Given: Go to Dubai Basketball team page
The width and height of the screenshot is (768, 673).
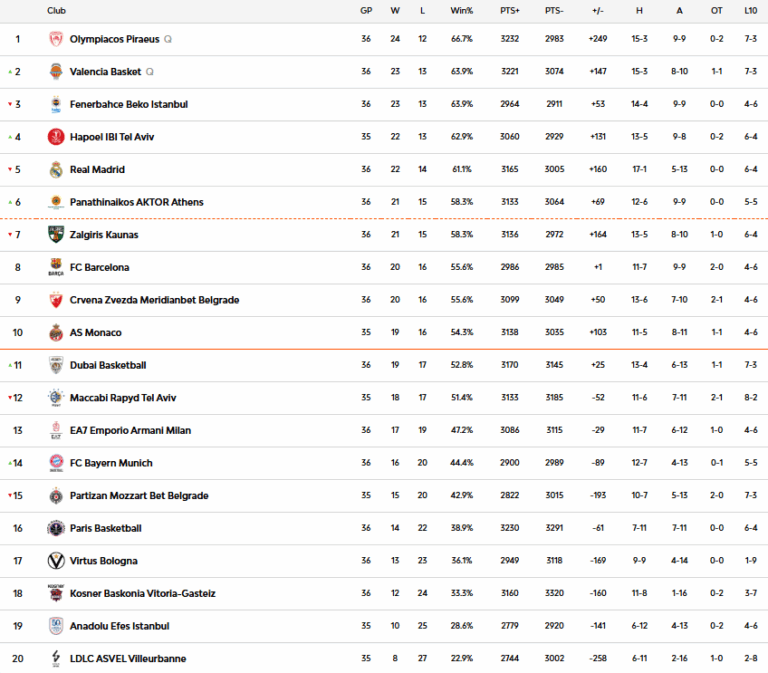Looking at the screenshot, I should [108, 365].
